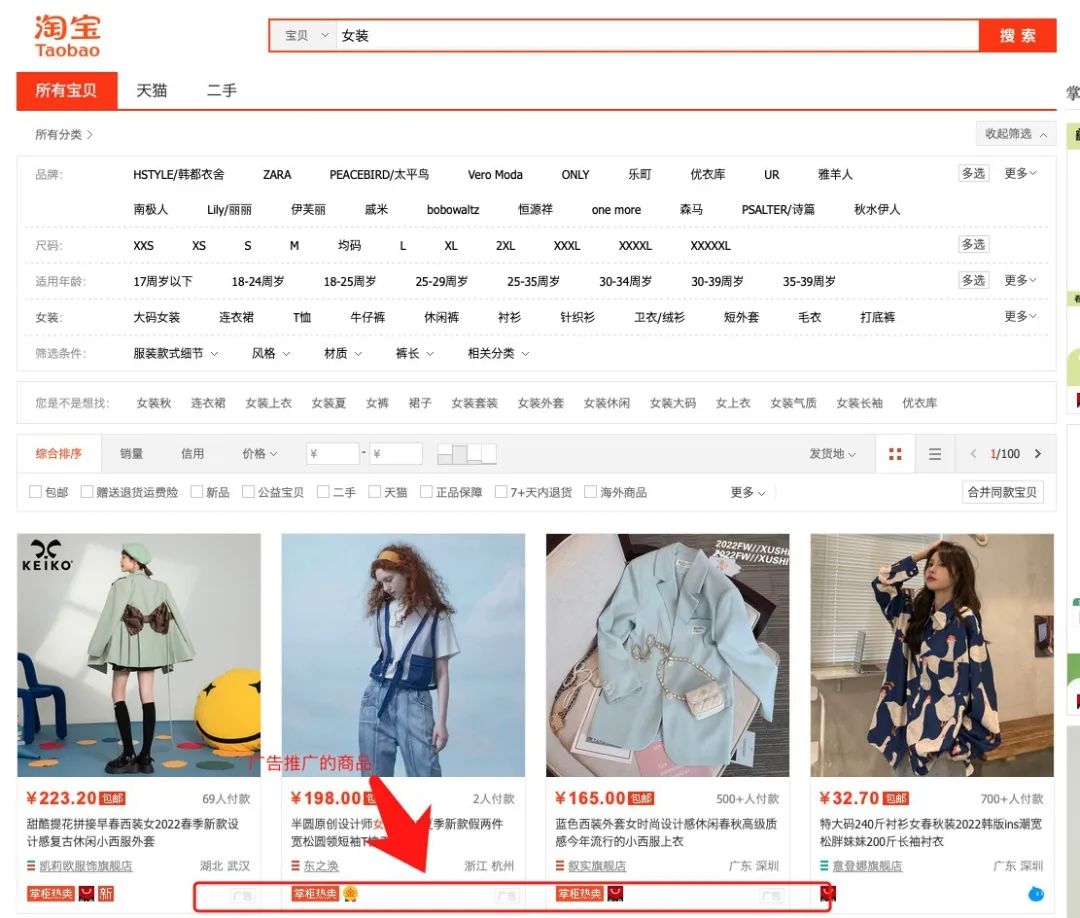Screen dimensions: 1080x918
Task: Click the shop icon beside 东之涣
Action: [295, 866]
